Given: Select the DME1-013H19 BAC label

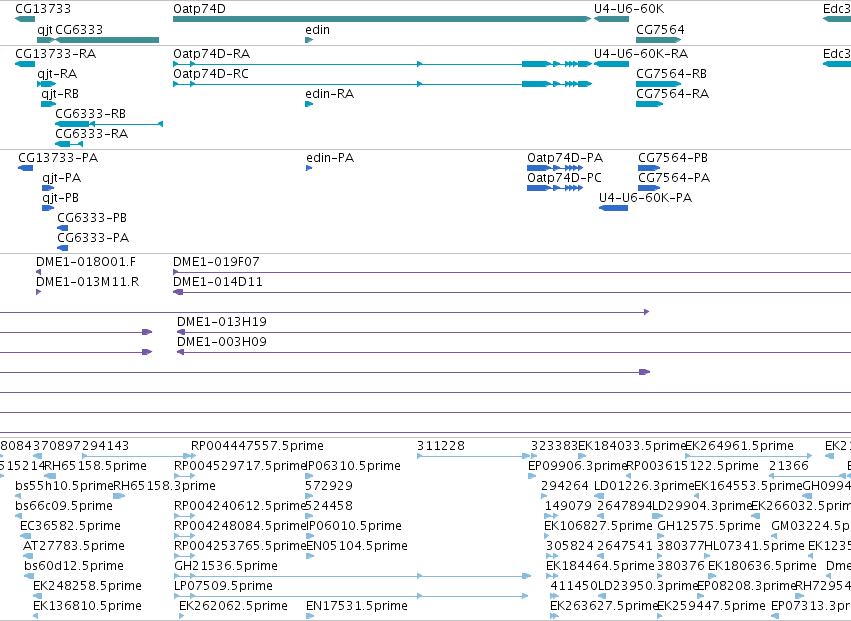Looking at the screenshot, I should (x=222, y=322).
